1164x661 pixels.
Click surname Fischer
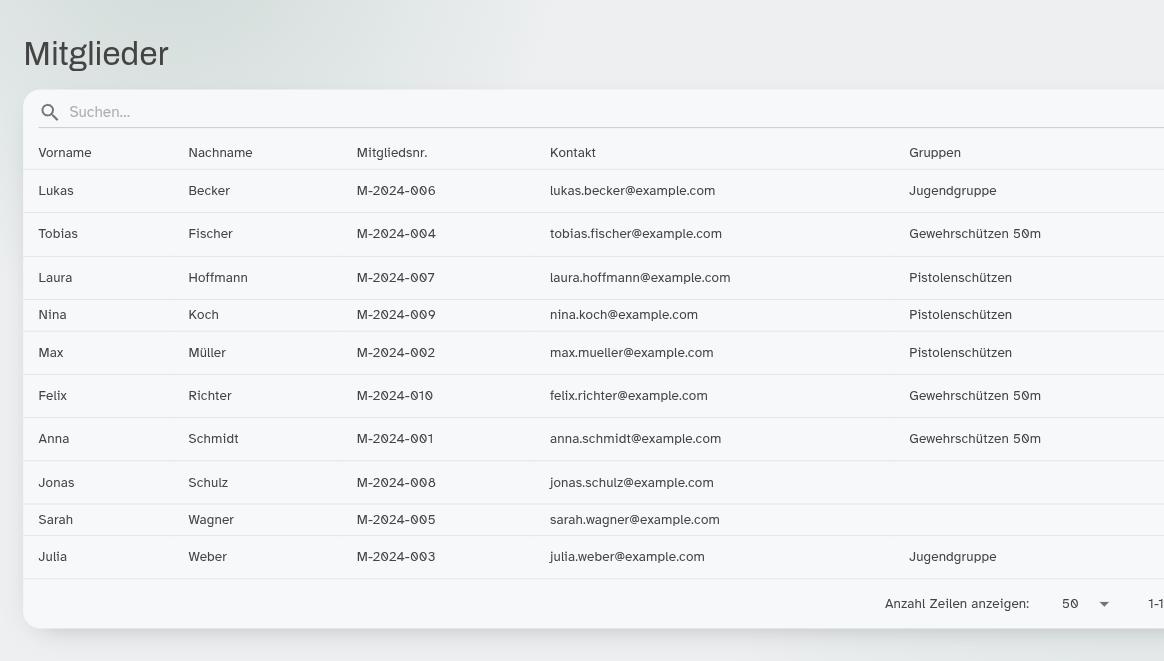coord(211,234)
